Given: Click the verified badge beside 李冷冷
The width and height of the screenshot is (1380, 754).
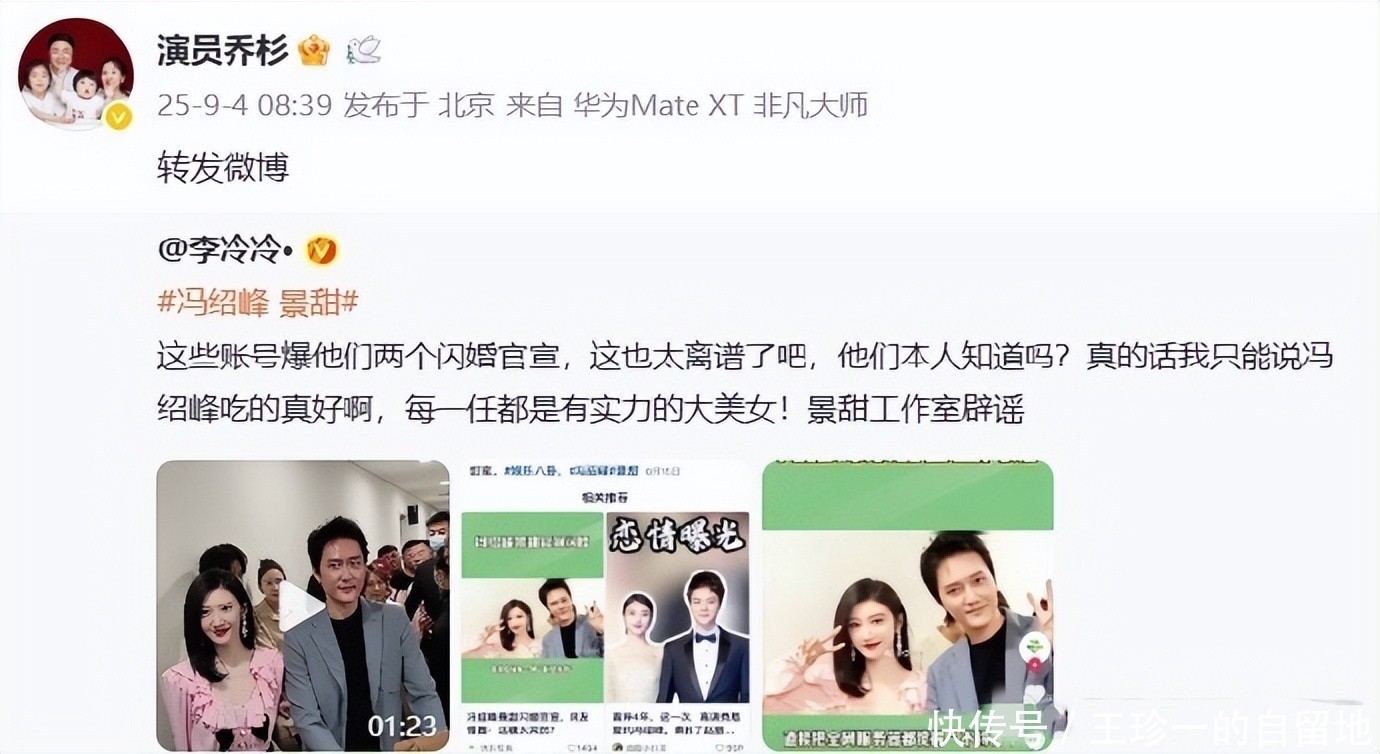Looking at the screenshot, I should 322,250.
